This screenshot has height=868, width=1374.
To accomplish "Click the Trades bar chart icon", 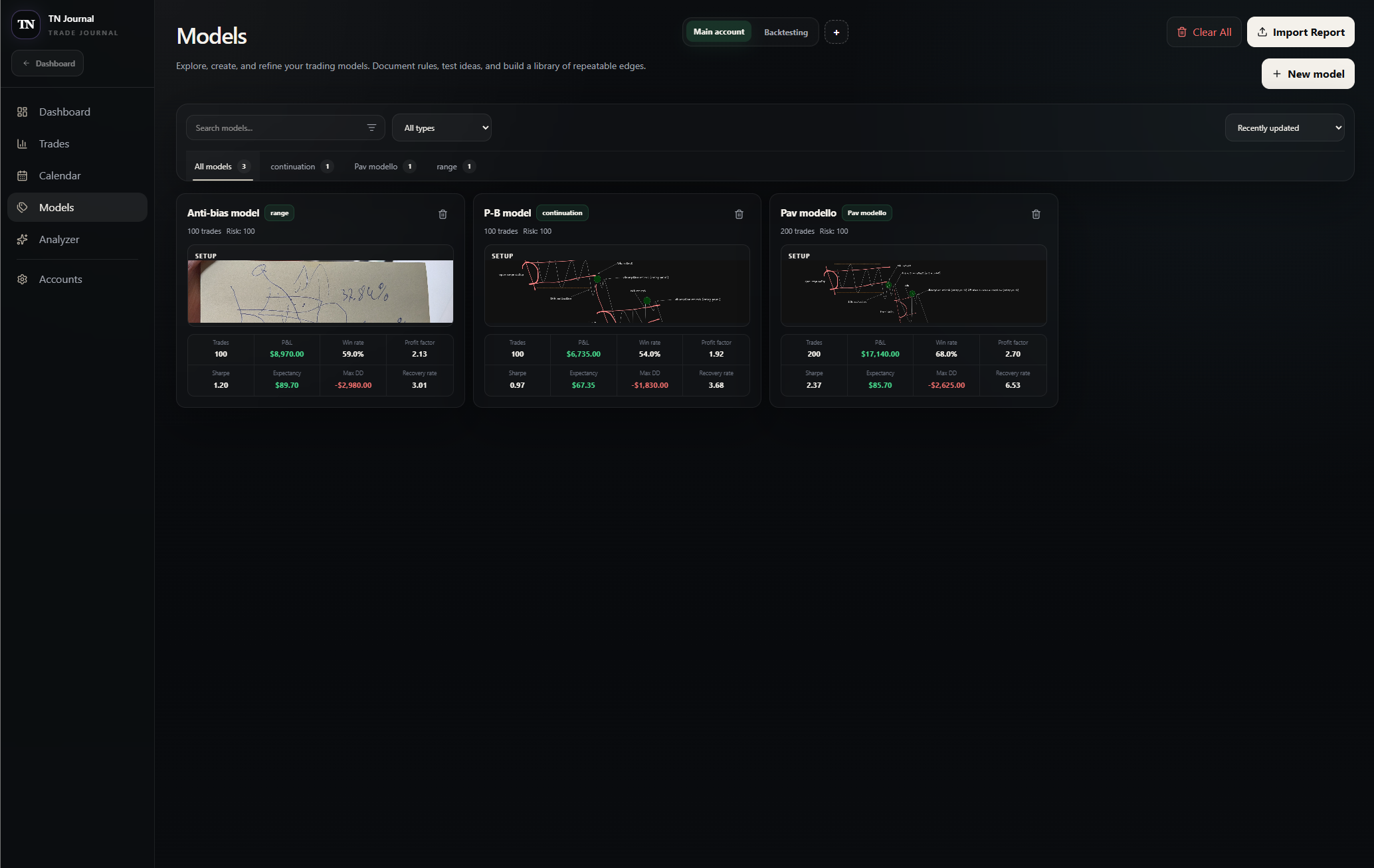I will coord(22,143).
